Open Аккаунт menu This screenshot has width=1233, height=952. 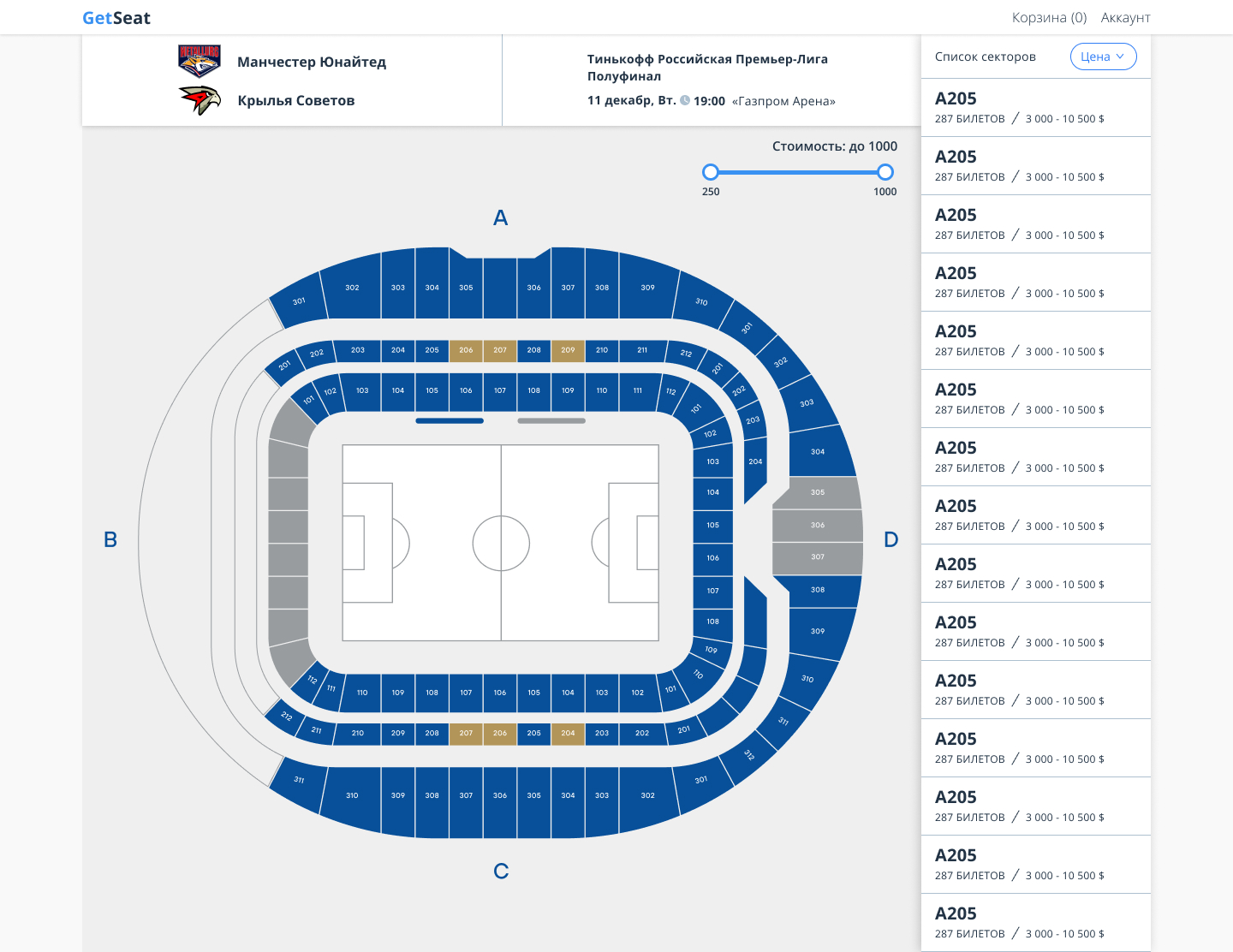(1125, 17)
